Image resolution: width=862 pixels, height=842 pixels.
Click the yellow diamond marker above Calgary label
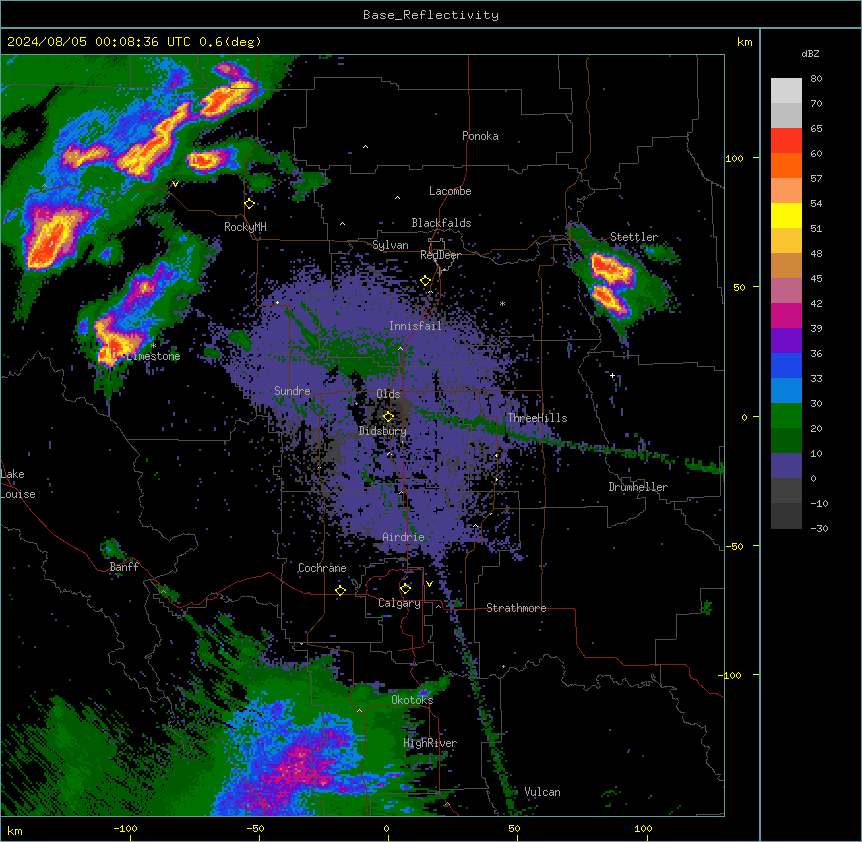[405, 589]
